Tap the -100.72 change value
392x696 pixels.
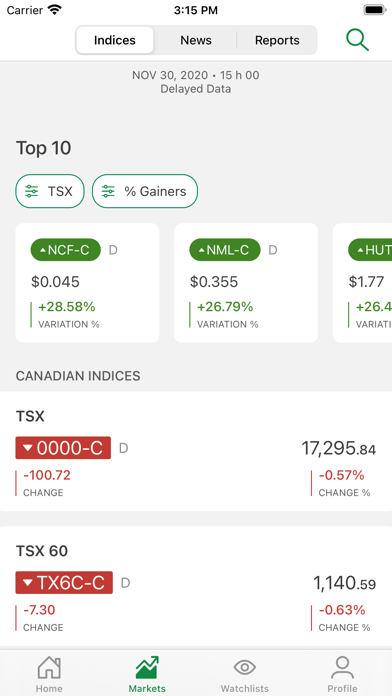(x=47, y=475)
